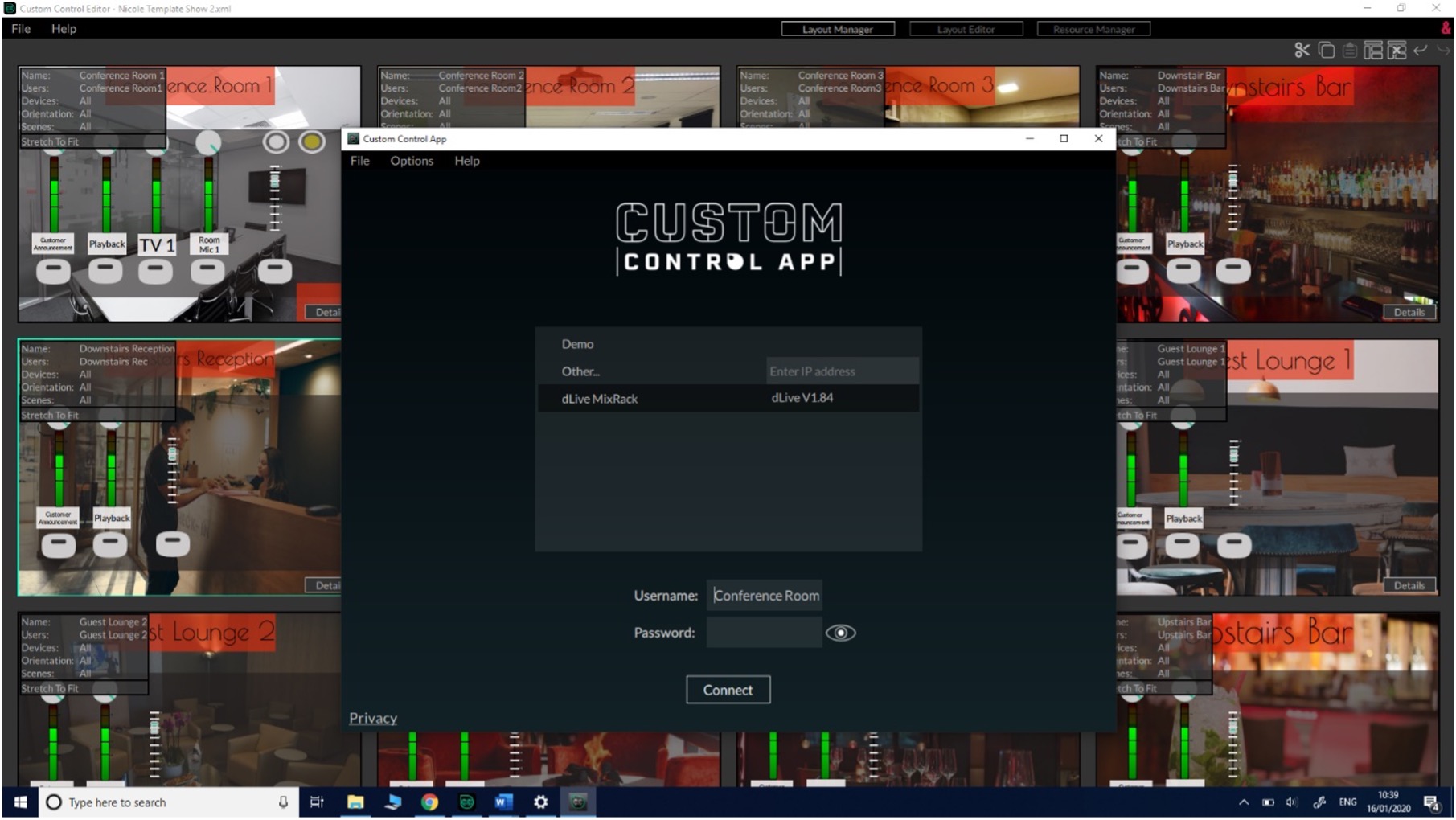The image size is (1456, 820).
Task: Click the yellow round indicator in Conference Room 1
Action: pos(312,142)
